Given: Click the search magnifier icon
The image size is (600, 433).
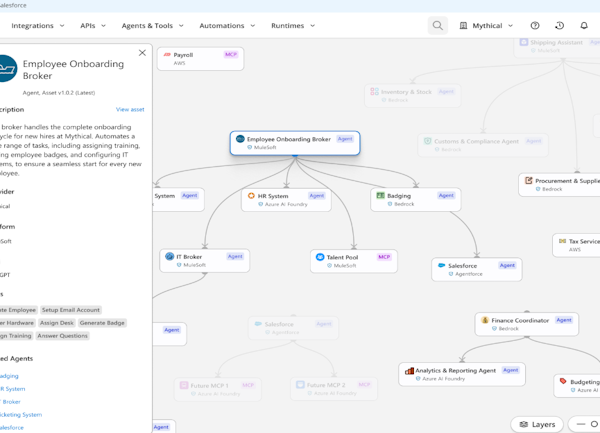Looking at the screenshot, I should coord(437,26).
